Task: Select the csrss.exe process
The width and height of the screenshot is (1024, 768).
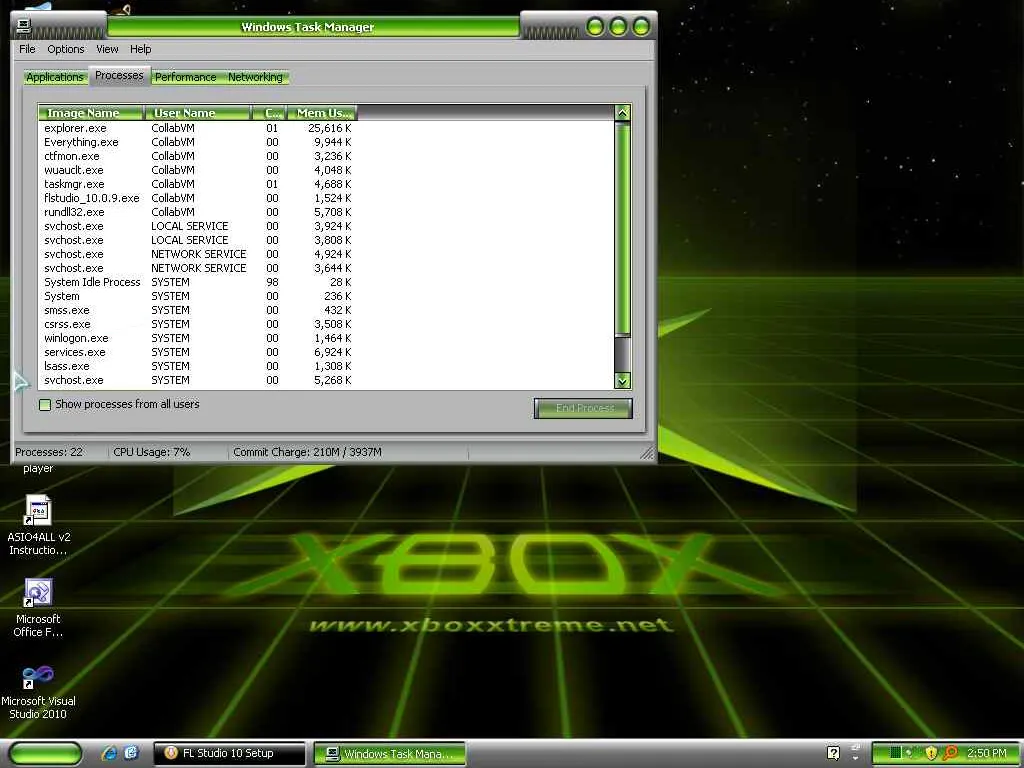Action: 198,325
